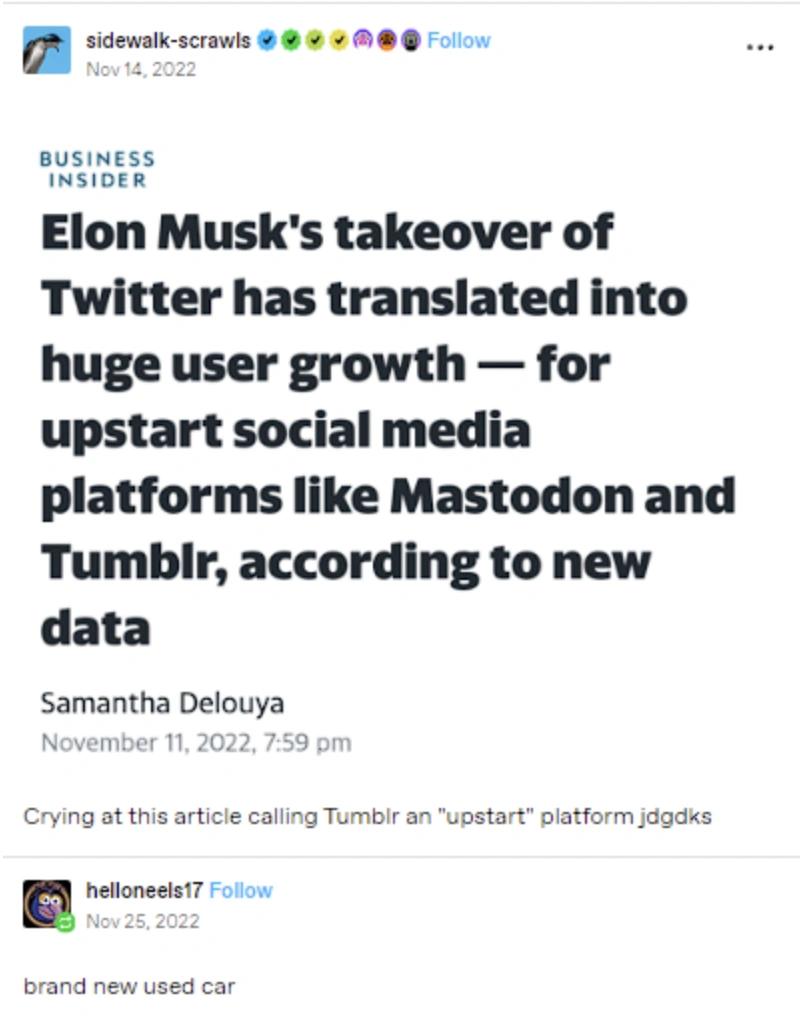Click the purple badge beside sidewalk-scrawls

pos(363,41)
